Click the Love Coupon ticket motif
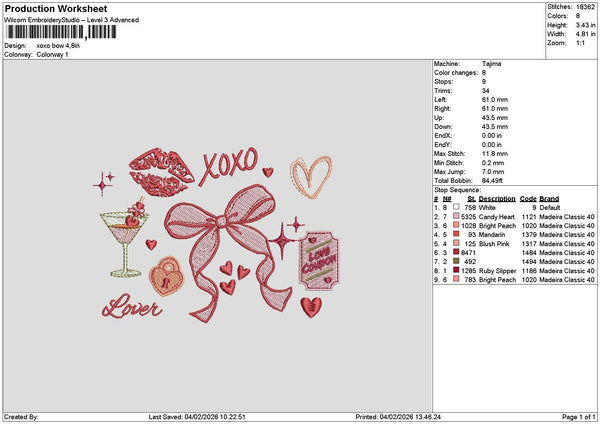600x424 pixels. [x=320, y=260]
